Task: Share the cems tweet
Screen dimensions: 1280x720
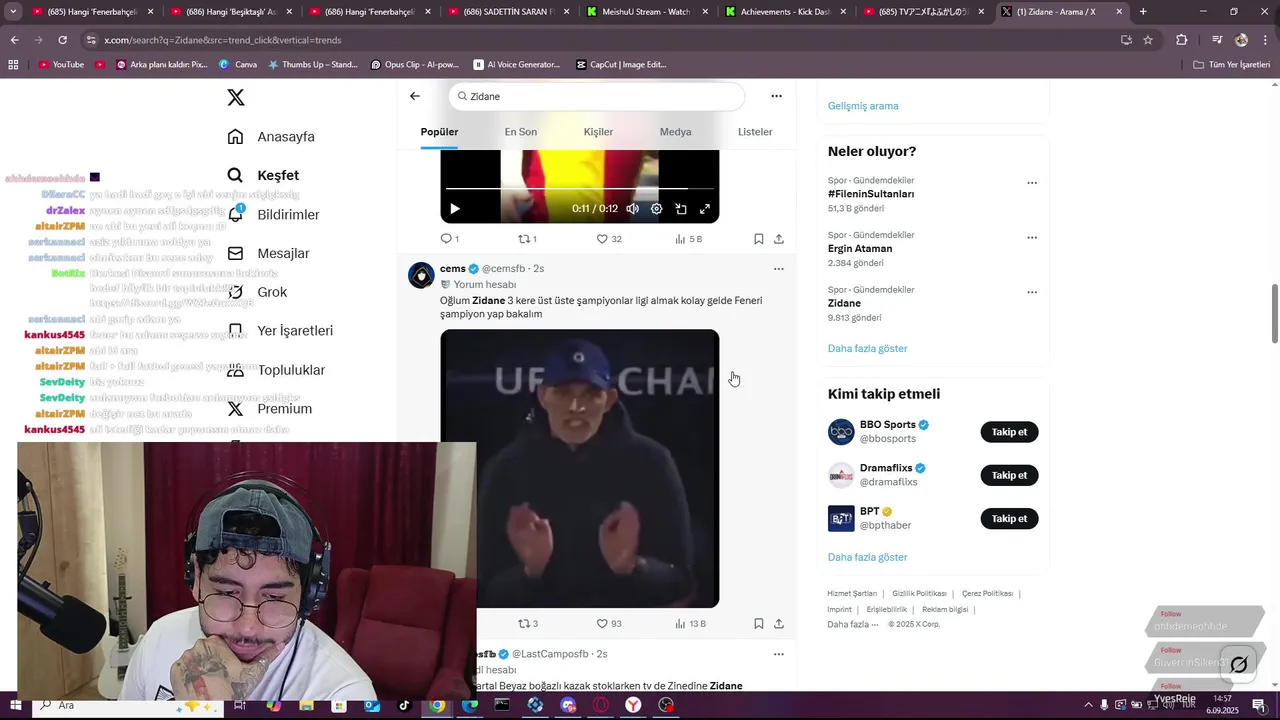Action: [x=779, y=624]
